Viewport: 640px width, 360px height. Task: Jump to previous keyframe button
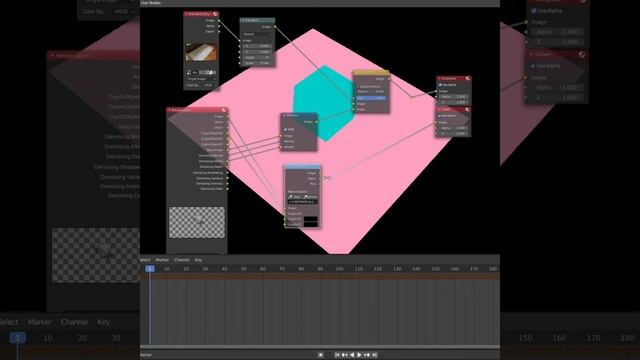tap(344, 355)
